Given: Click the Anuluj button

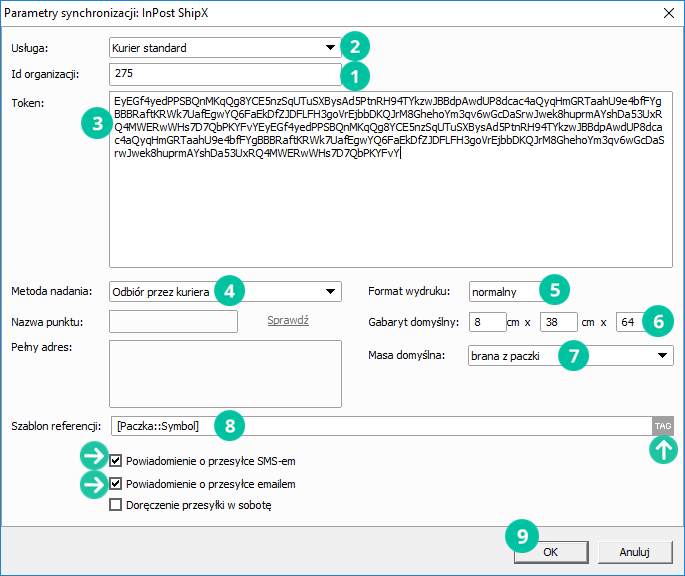Looking at the screenshot, I should (x=635, y=552).
